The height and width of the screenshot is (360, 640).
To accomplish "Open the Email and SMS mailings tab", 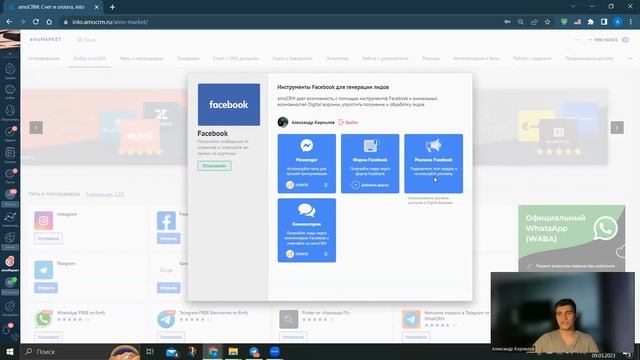I will (236, 58).
